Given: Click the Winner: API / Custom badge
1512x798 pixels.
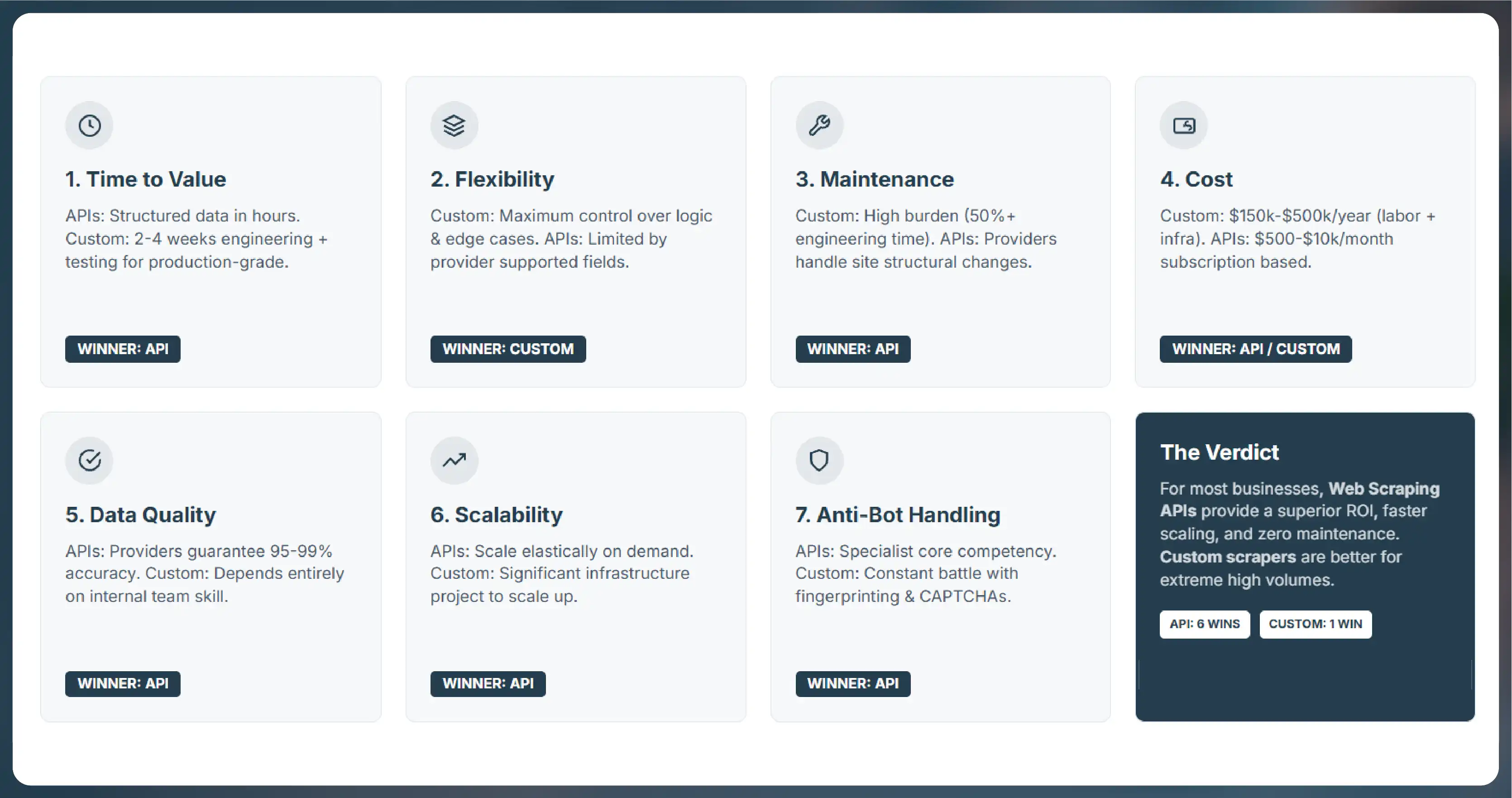Looking at the screenshot, I should [1255, 349].
